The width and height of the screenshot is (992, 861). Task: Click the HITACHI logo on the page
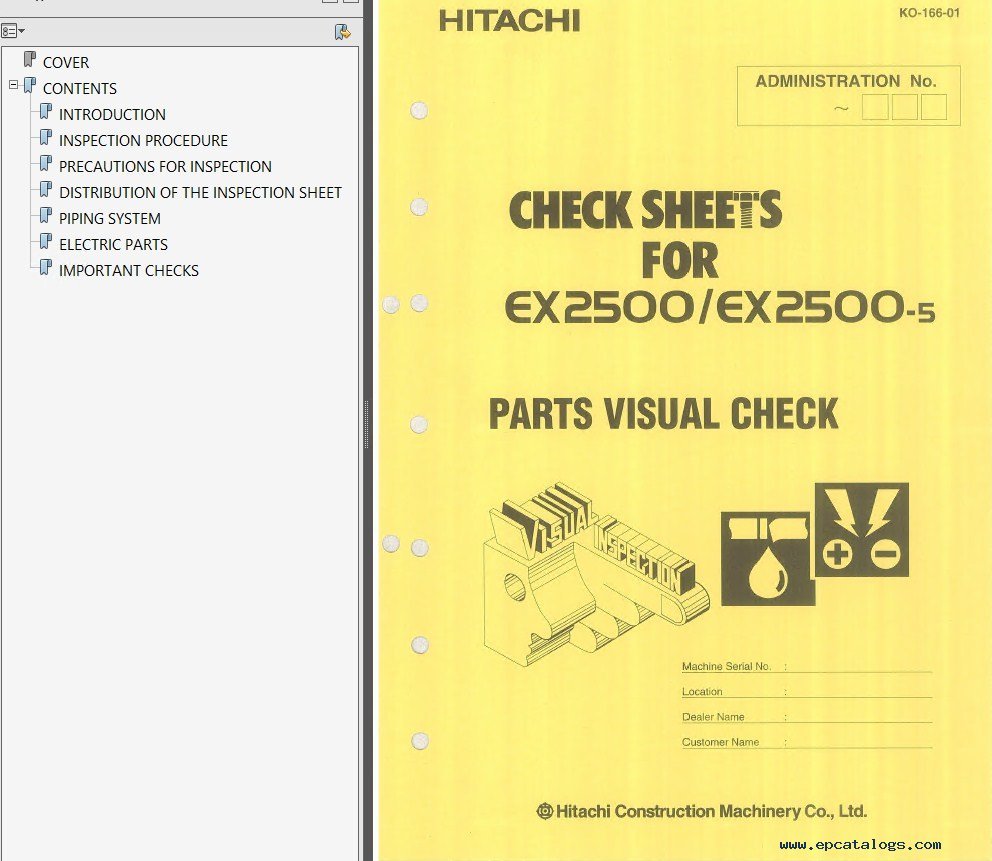(x=509, y=21)
